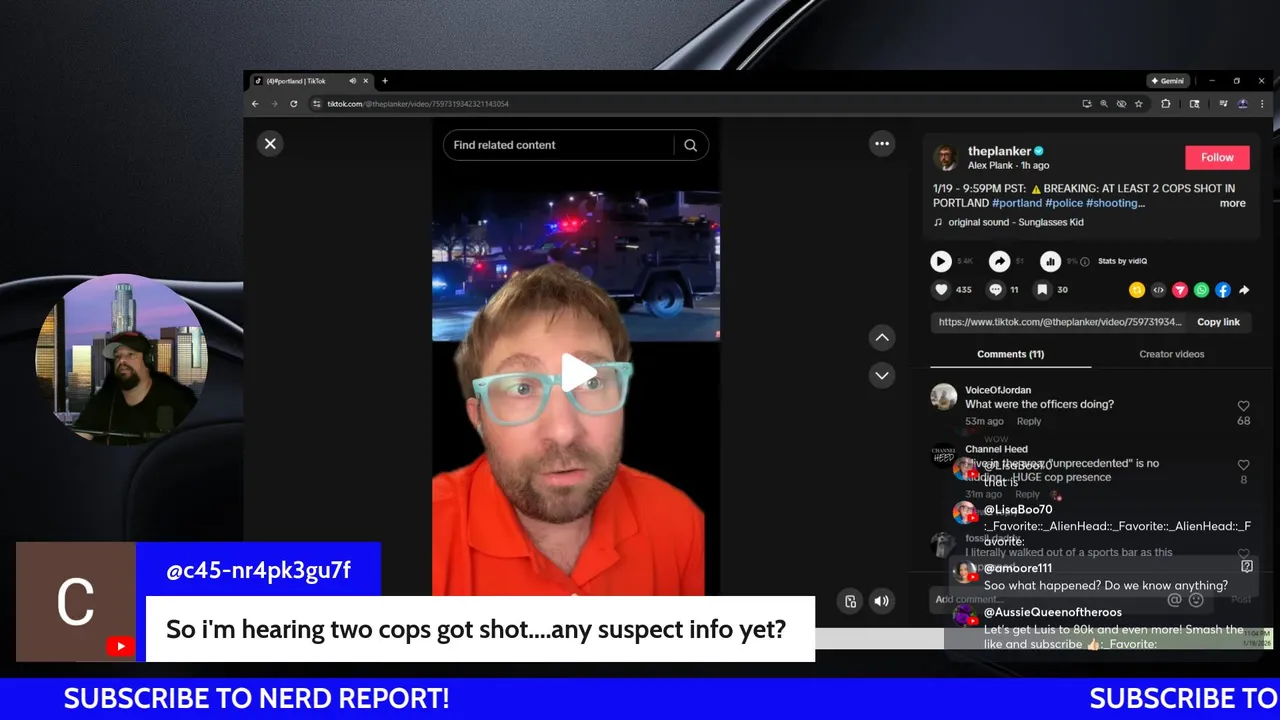Image resolution: width=1280 pixels, height=720 pixels.
Task: Open VoiceOfJordan commenter avatar
Action: (x=944, y=397)
